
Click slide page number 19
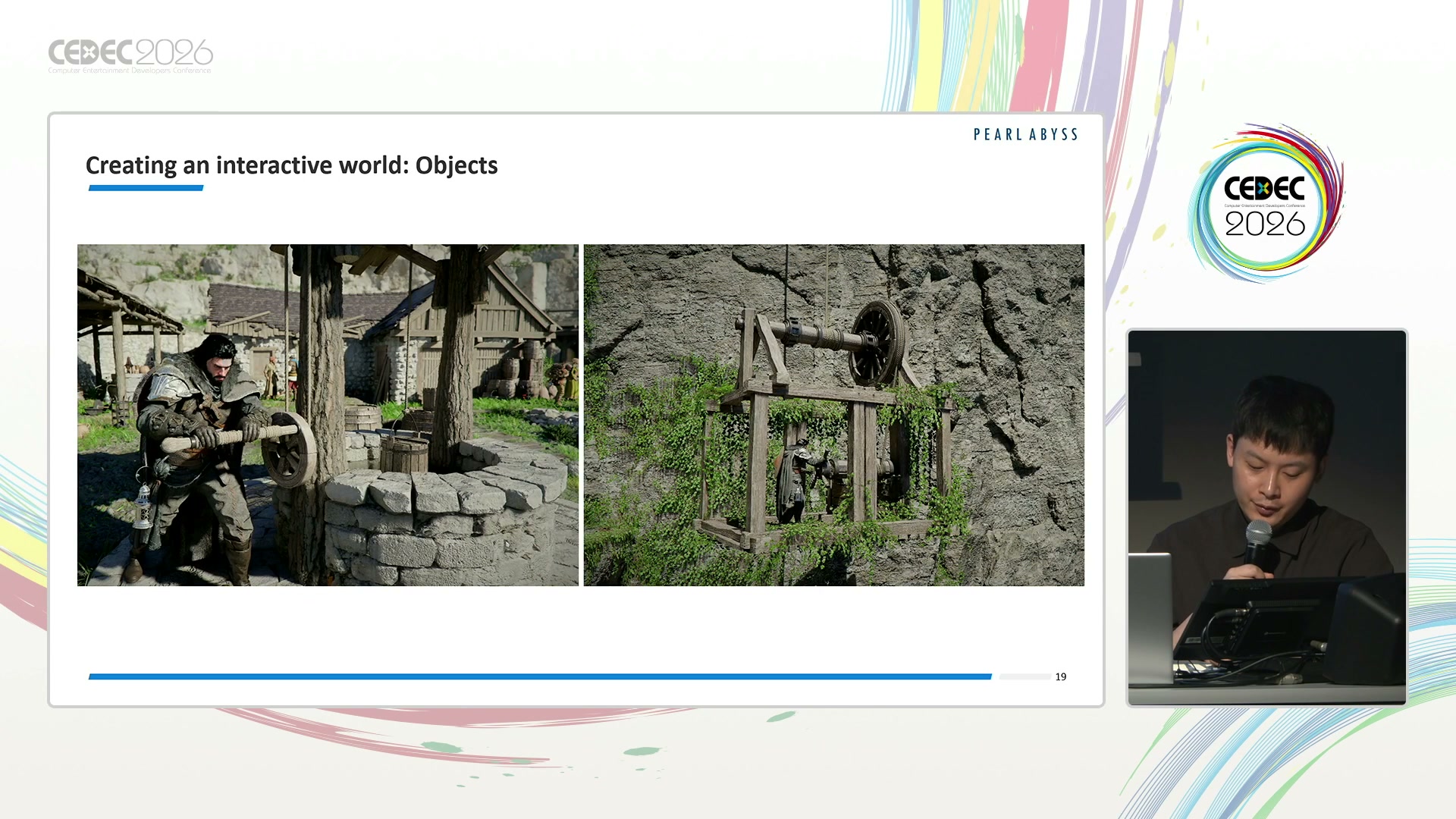[x=1060, y=676]
